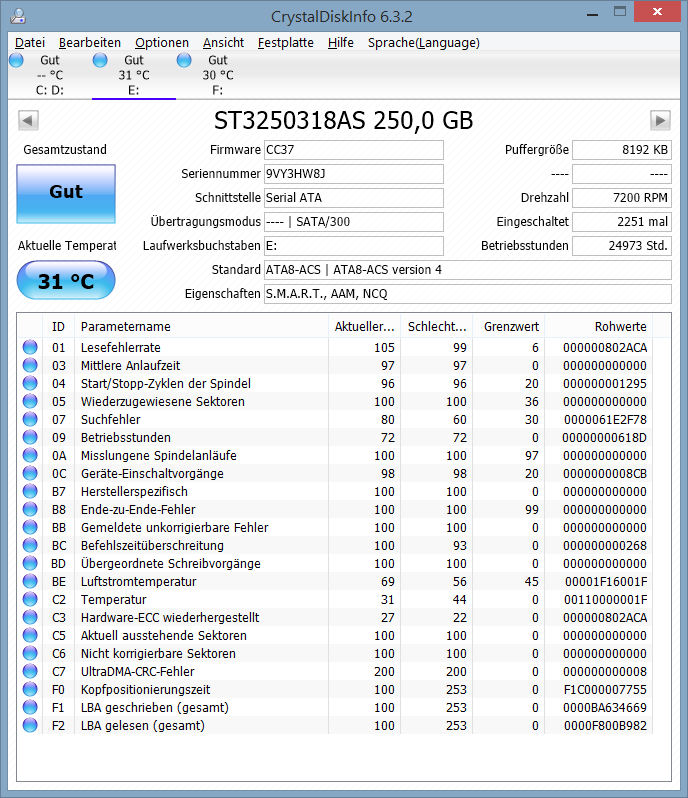Viewport: 688px width, 798px height.
Task: Click the Übertragungsmodus field SATA/300
Action: tap(354, 221)
